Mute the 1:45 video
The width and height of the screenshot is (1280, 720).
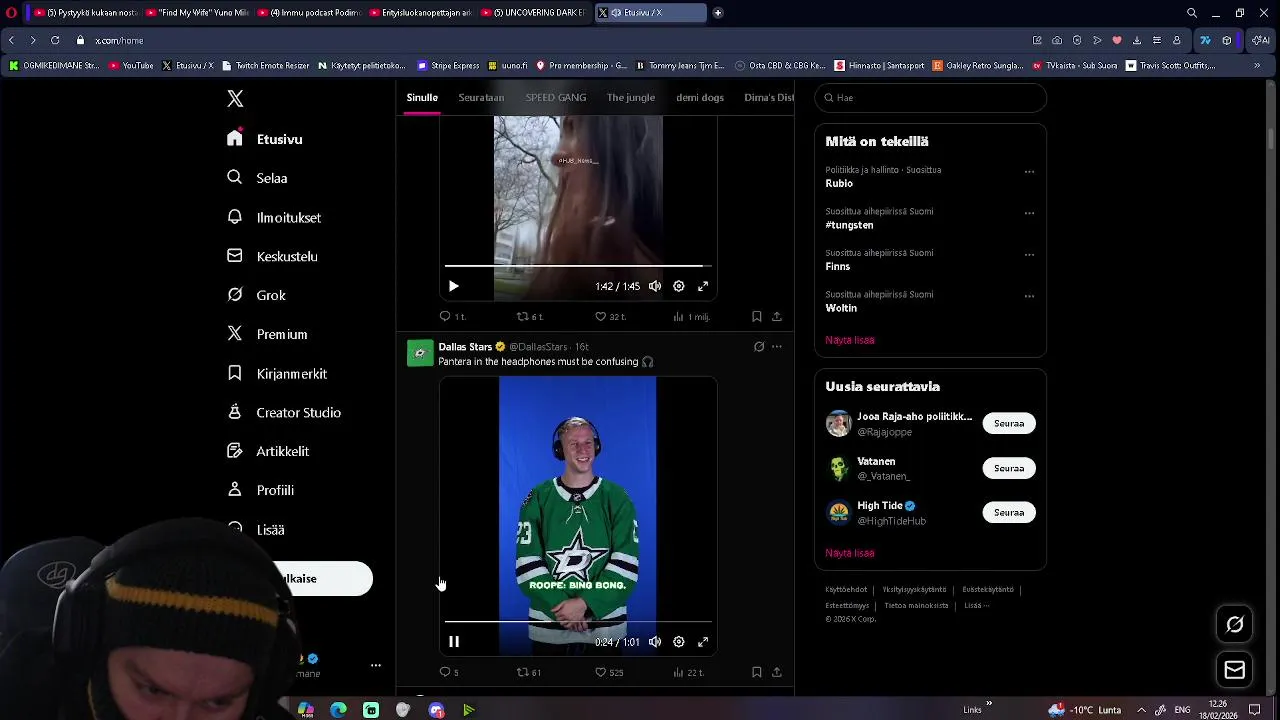click(655, 286)
